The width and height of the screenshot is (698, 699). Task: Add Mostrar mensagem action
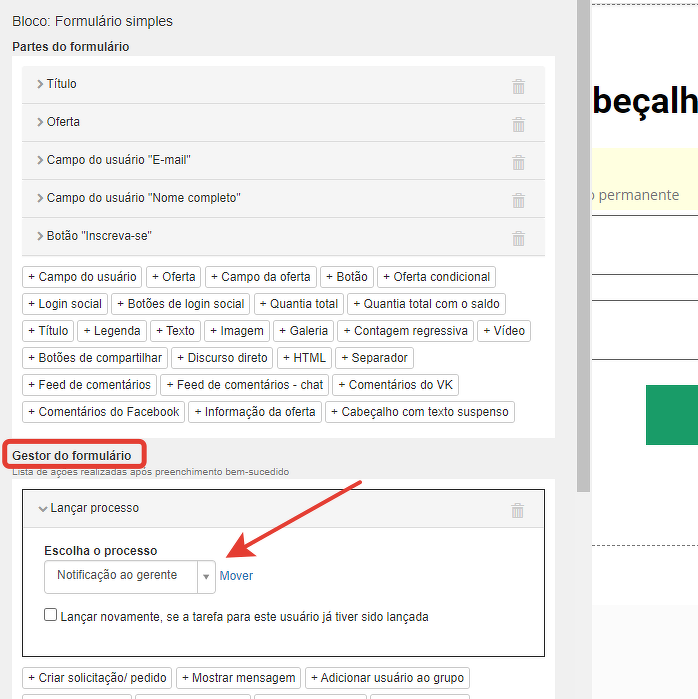pyautogui.click(x=238, y=678)
